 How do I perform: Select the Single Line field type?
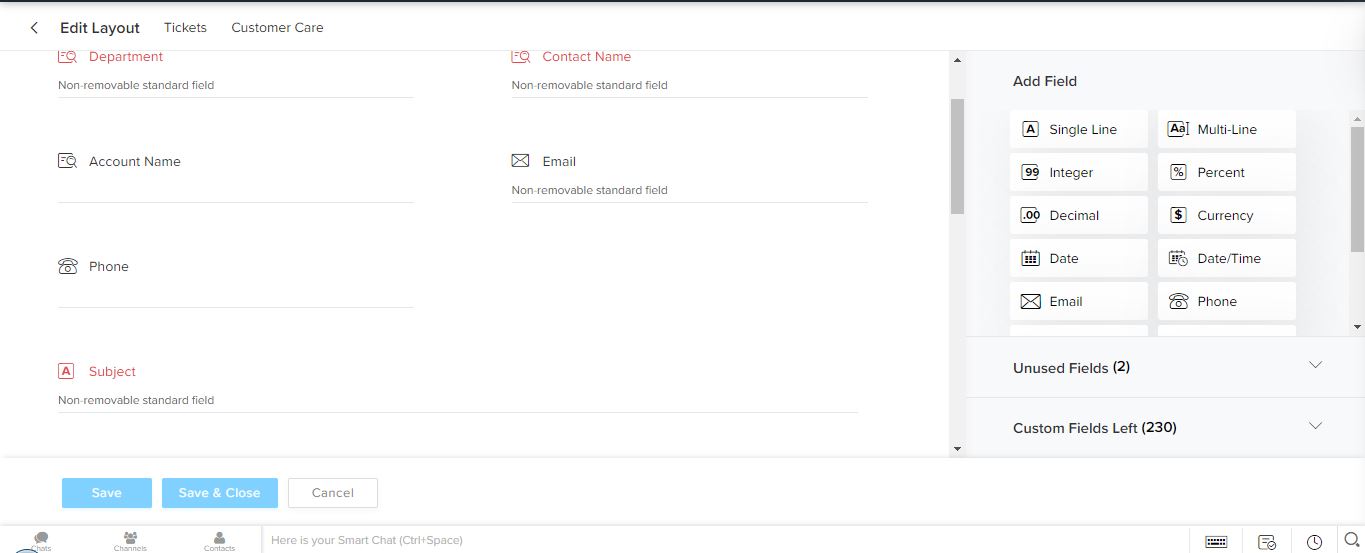(x=1079, y=130)
